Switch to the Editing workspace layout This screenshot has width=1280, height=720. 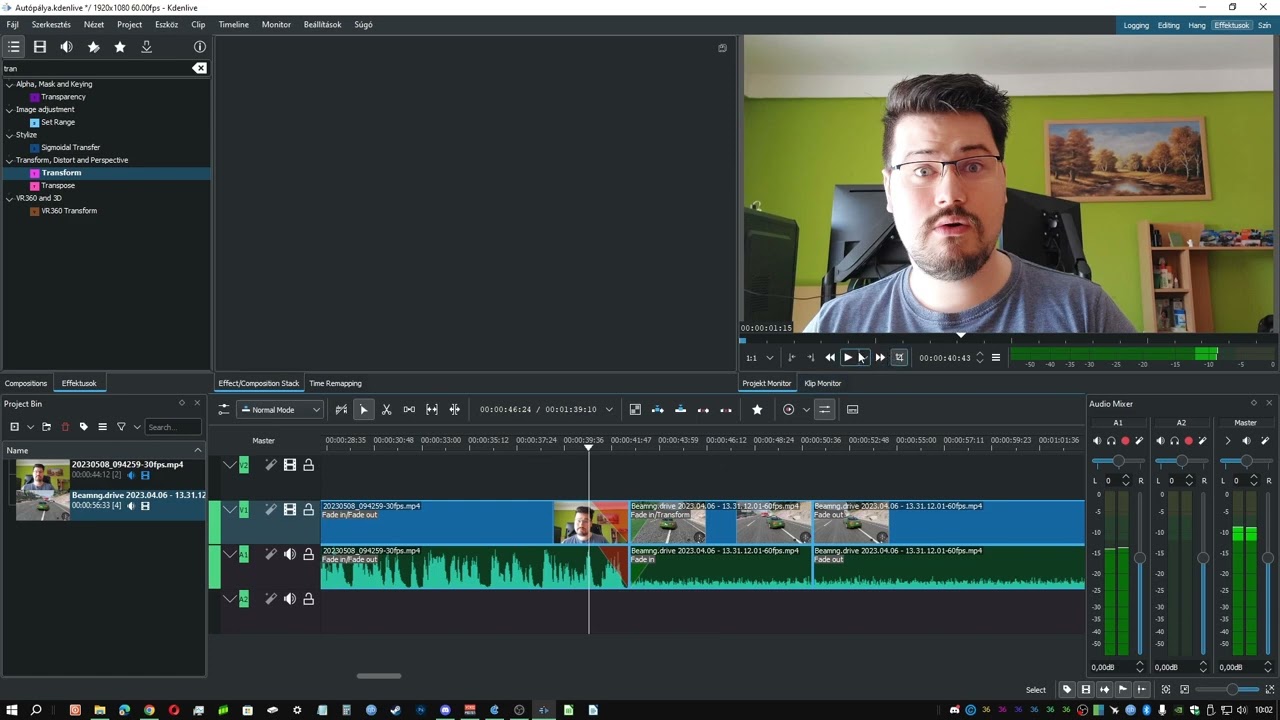(x=1168, y=25)
